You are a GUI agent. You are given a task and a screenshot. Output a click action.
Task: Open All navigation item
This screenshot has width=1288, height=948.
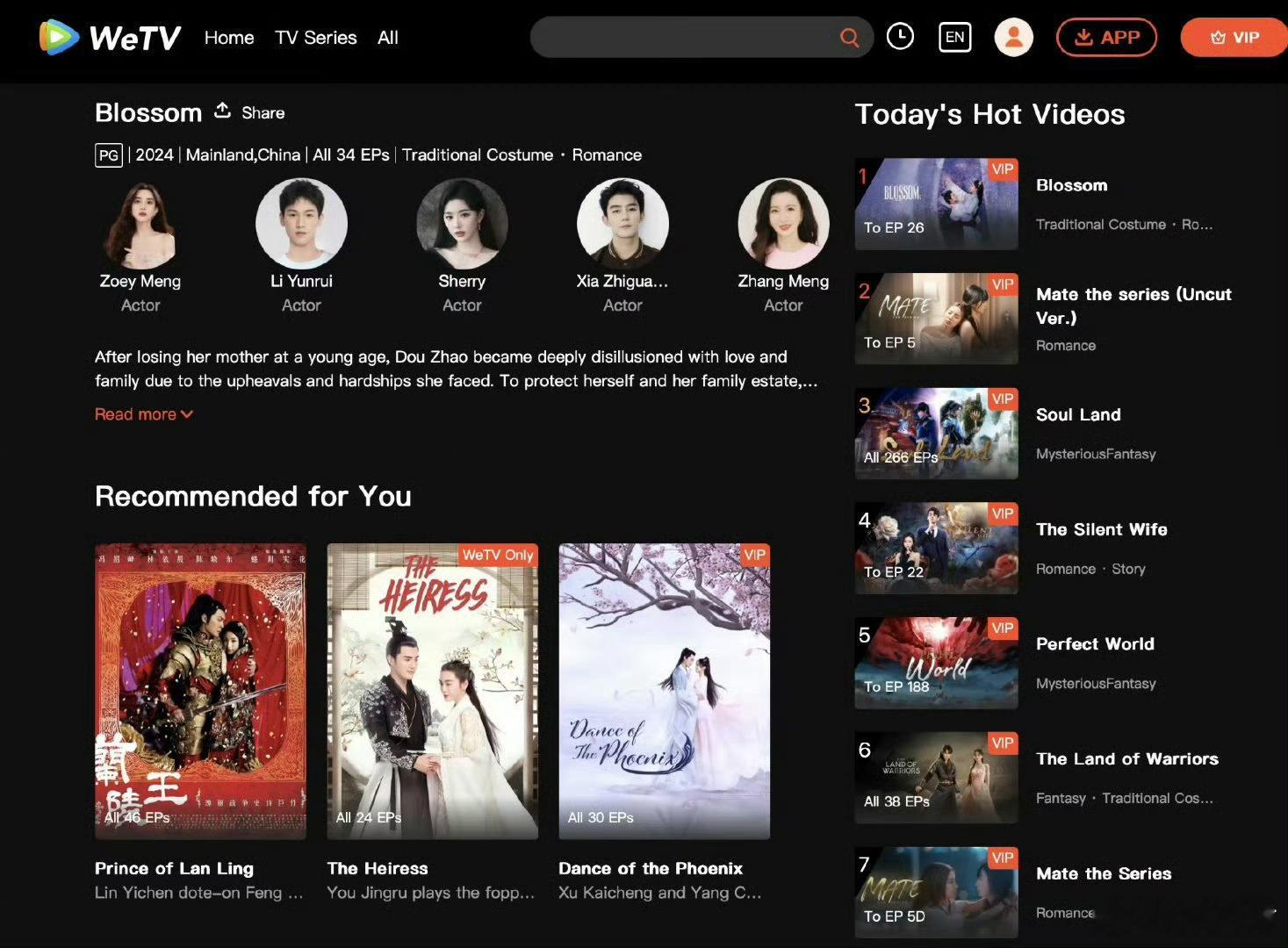[388, 38]
